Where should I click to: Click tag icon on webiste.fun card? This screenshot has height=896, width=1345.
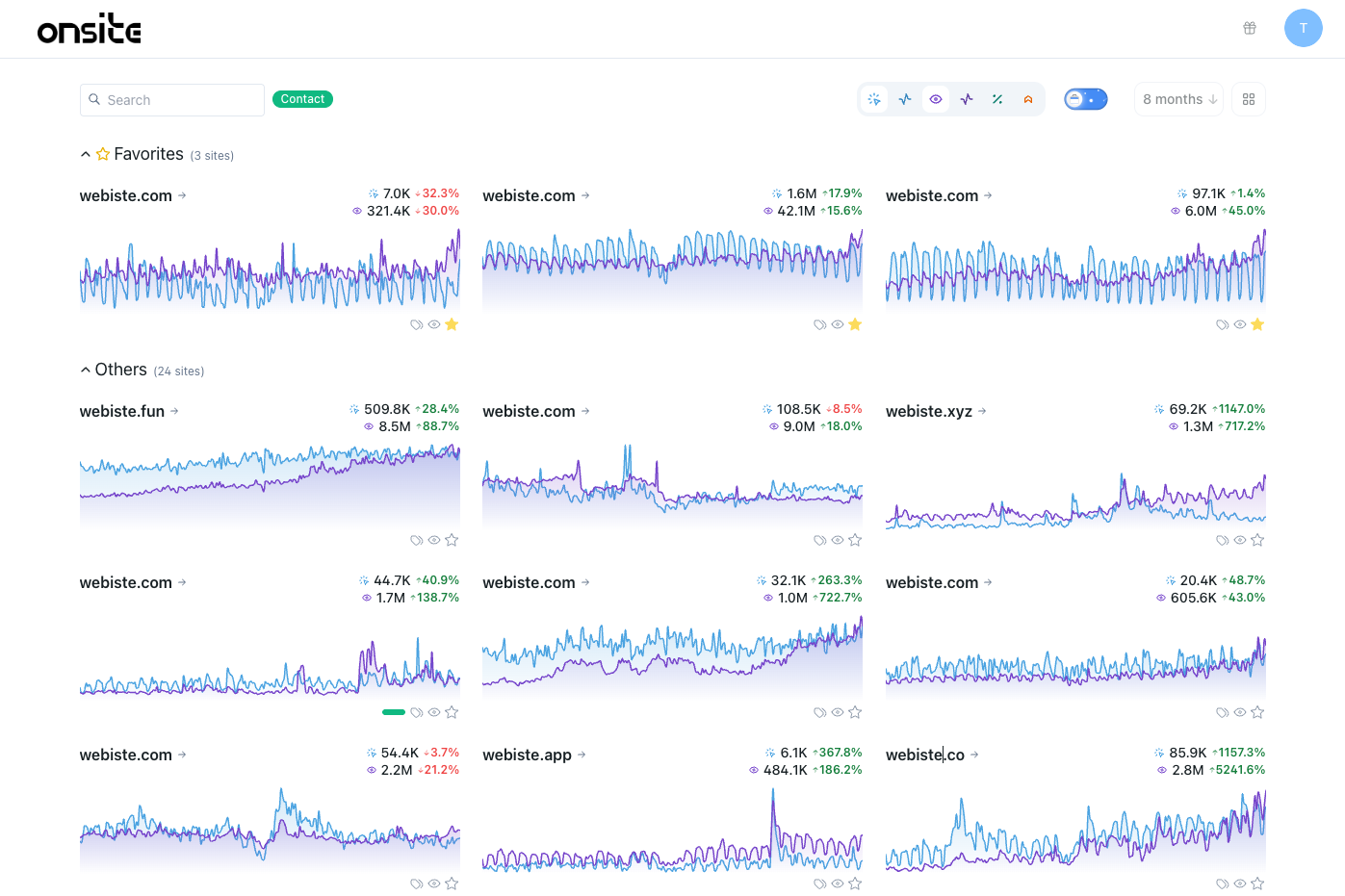coord(417,541)
